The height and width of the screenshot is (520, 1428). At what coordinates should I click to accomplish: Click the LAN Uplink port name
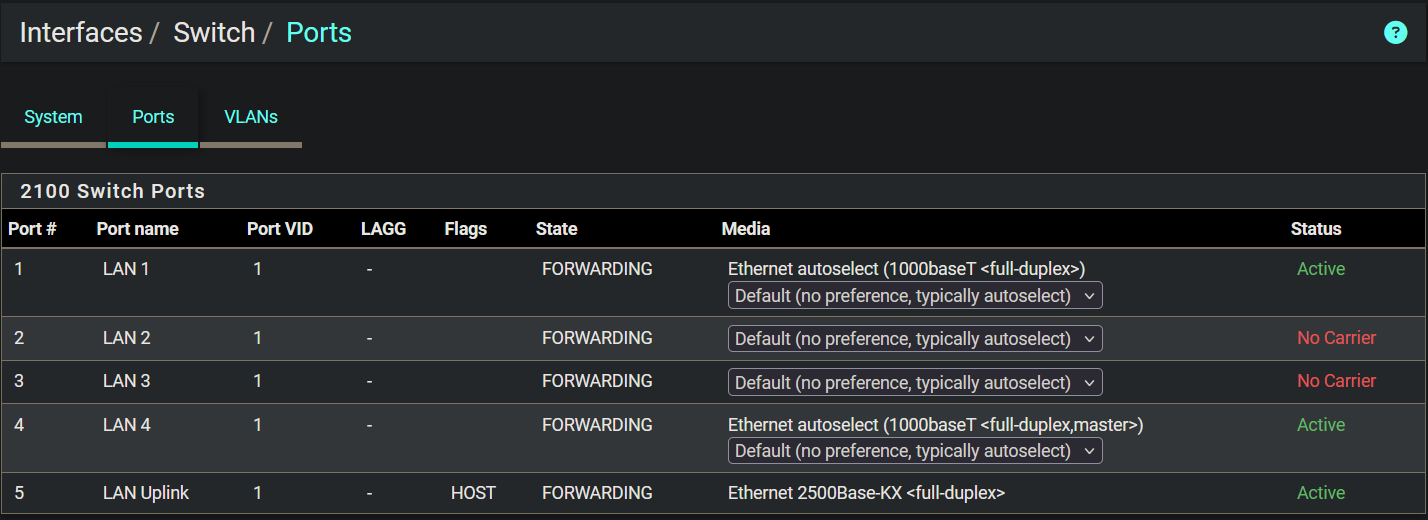pos(146,493)
